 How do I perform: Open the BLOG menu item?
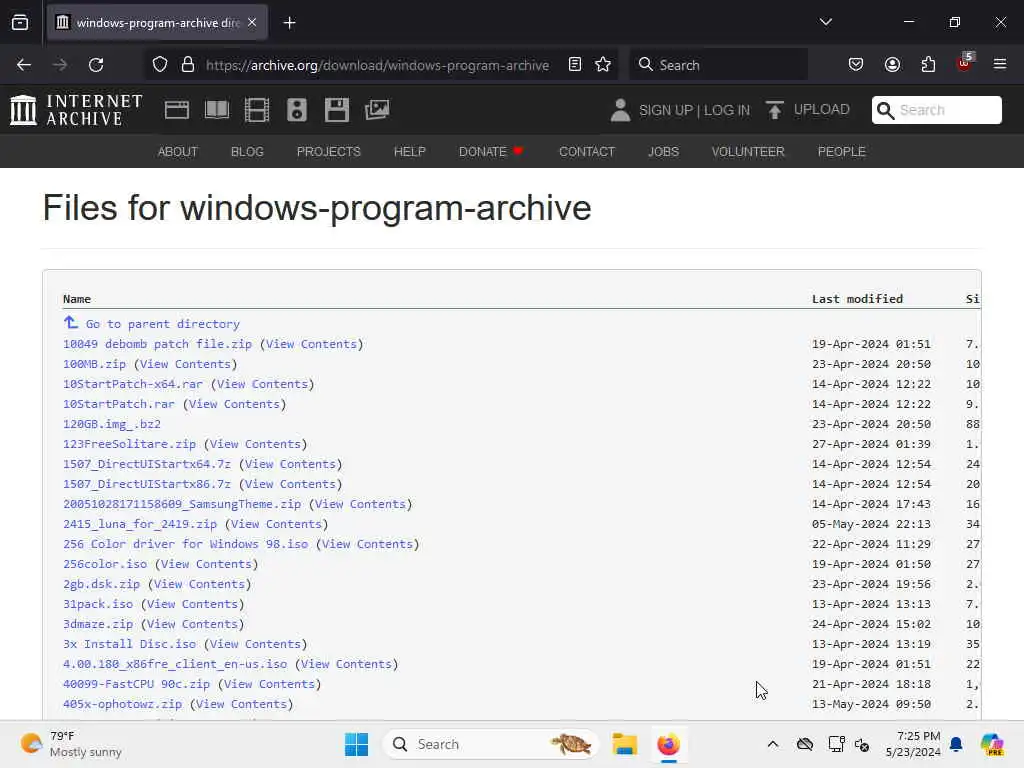[x=247, y=152]
